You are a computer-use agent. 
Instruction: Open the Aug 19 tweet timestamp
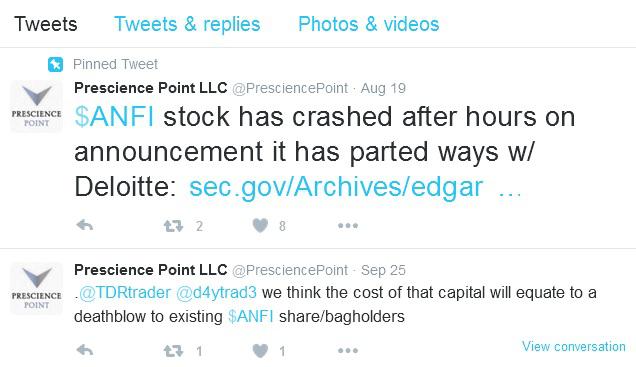[383, 88]
